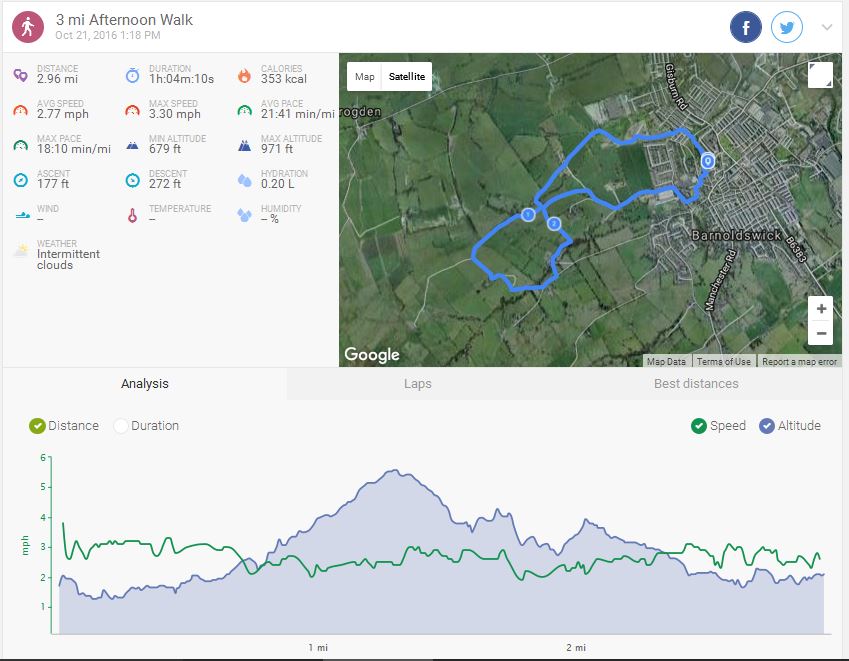Click the Facebook share icon
Image resolution: width=849 pixels, height=661 pixels.
tap(745, 27)
